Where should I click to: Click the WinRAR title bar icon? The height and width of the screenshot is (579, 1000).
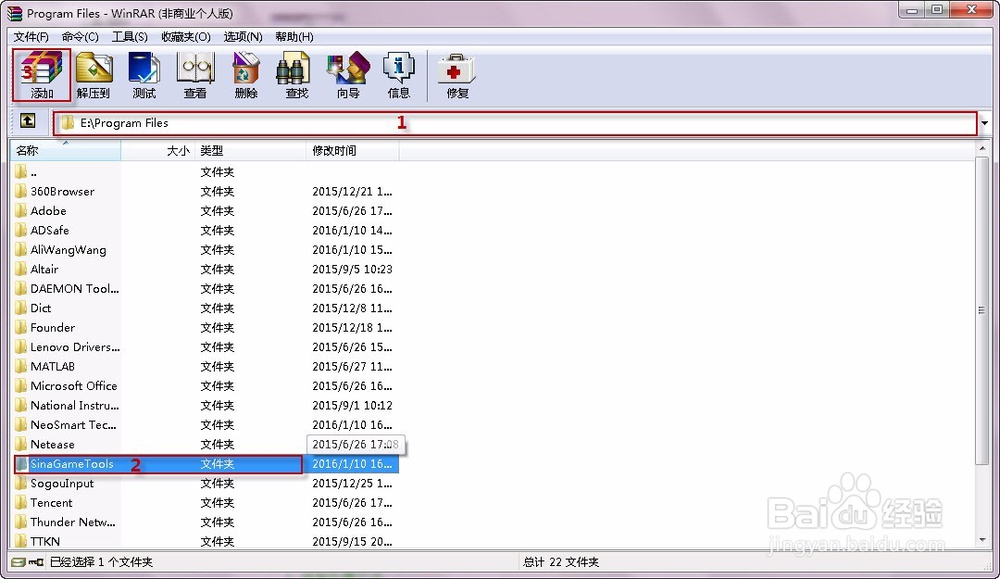(14, 13)
